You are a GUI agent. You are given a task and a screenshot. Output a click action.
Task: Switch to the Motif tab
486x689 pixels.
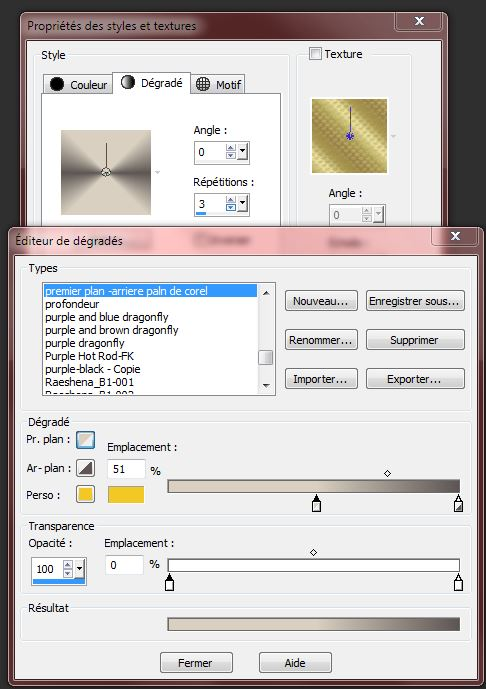click(218, 84)
